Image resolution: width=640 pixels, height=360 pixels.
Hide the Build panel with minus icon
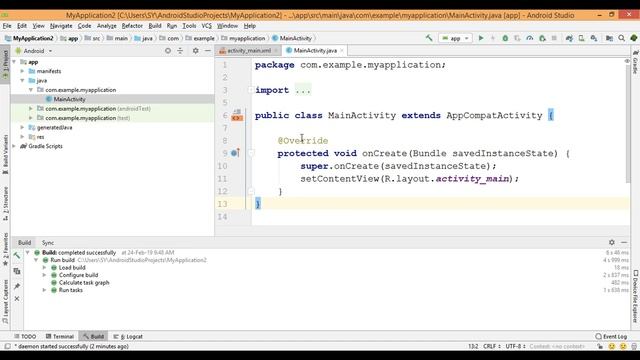pos(624,242)
